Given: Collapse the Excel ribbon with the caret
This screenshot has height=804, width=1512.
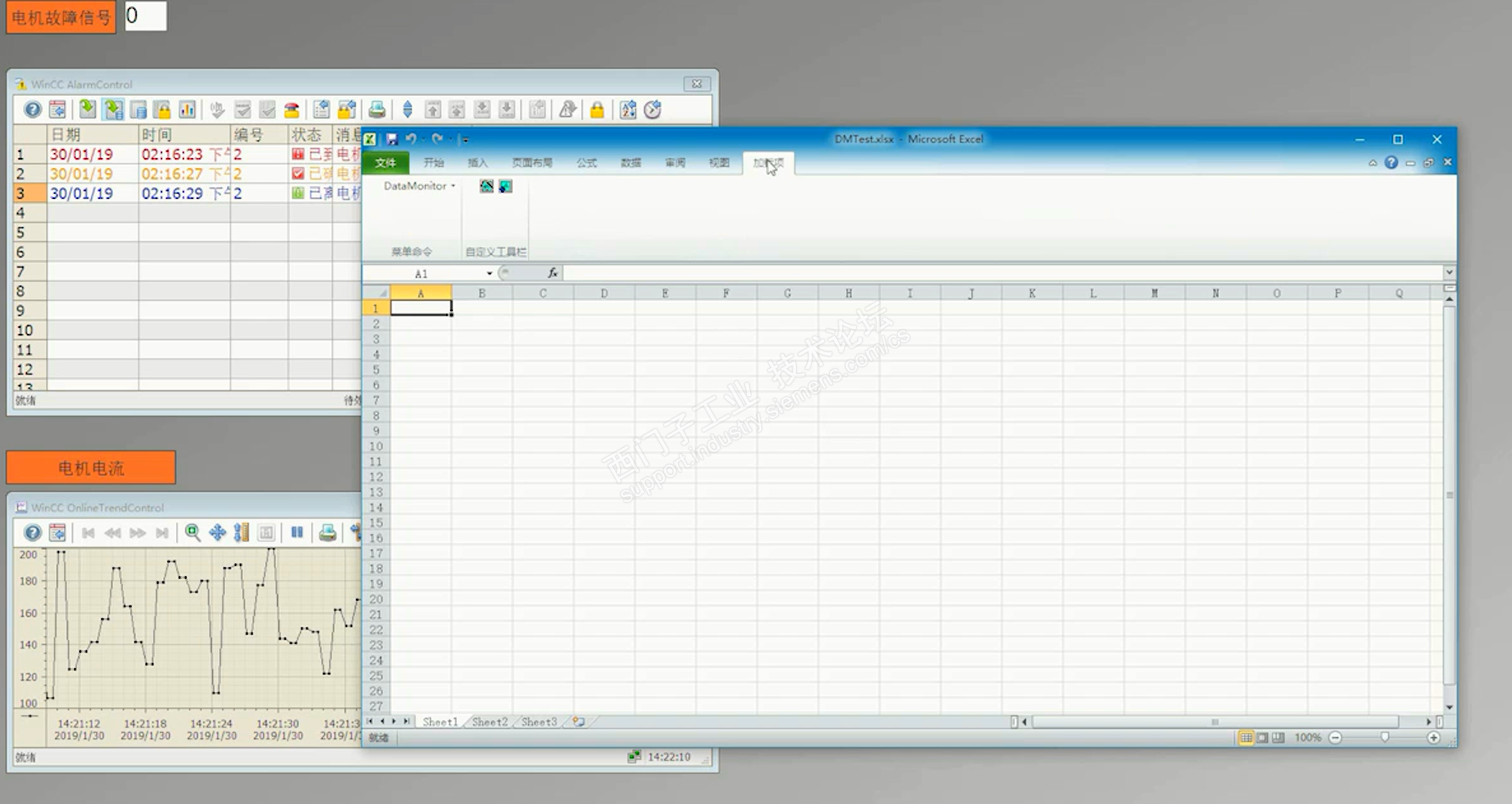Looking at the screenshot, I should tap(1373, 162).
